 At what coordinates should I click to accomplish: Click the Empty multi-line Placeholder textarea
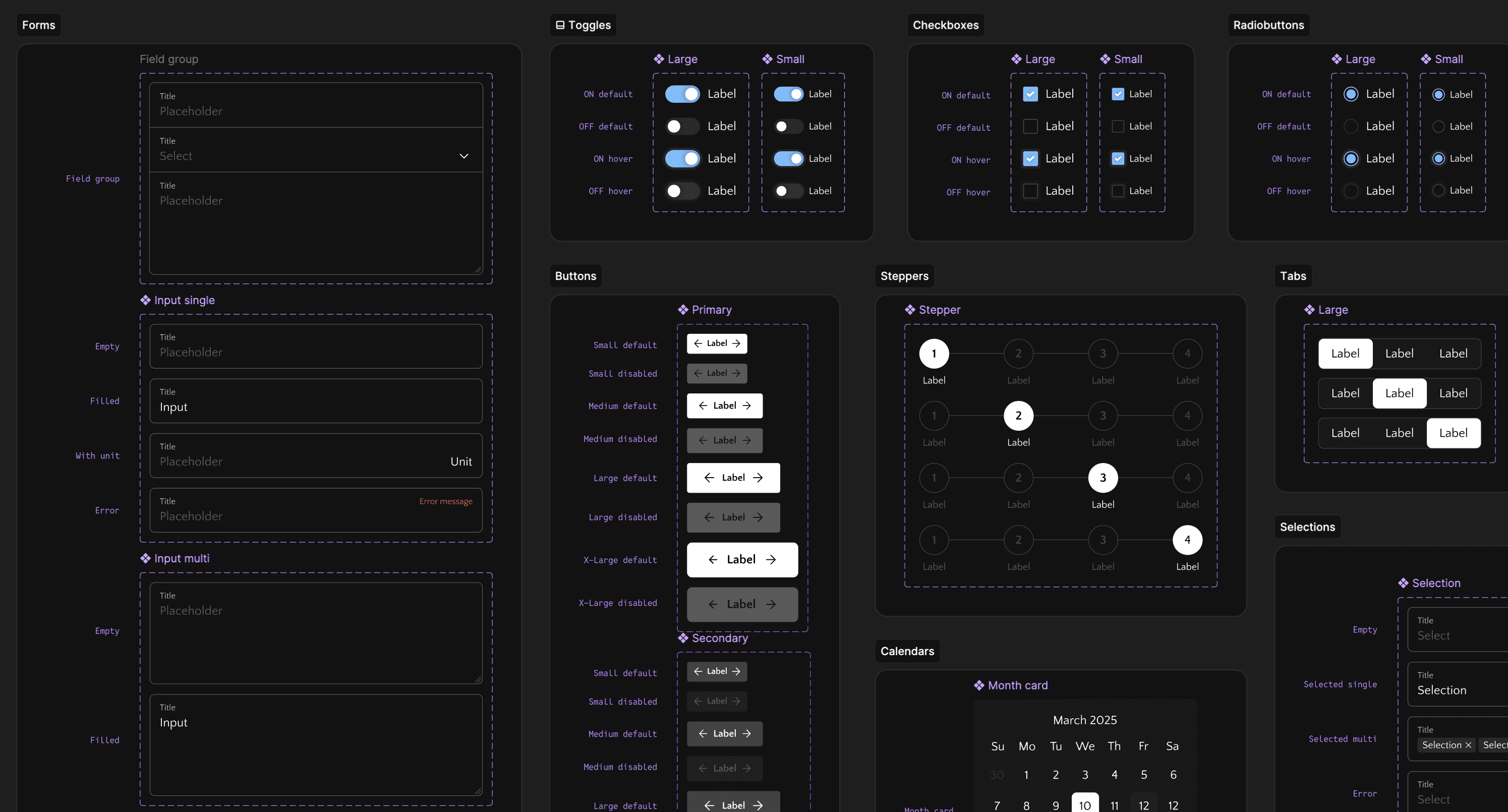tap(316, 633)
